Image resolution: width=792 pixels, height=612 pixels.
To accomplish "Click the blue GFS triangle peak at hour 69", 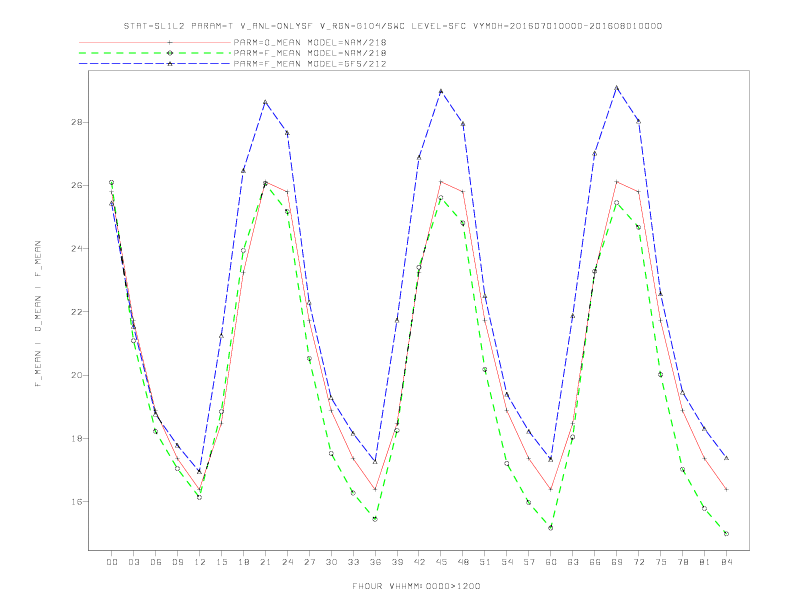I will tap(616, 88).
